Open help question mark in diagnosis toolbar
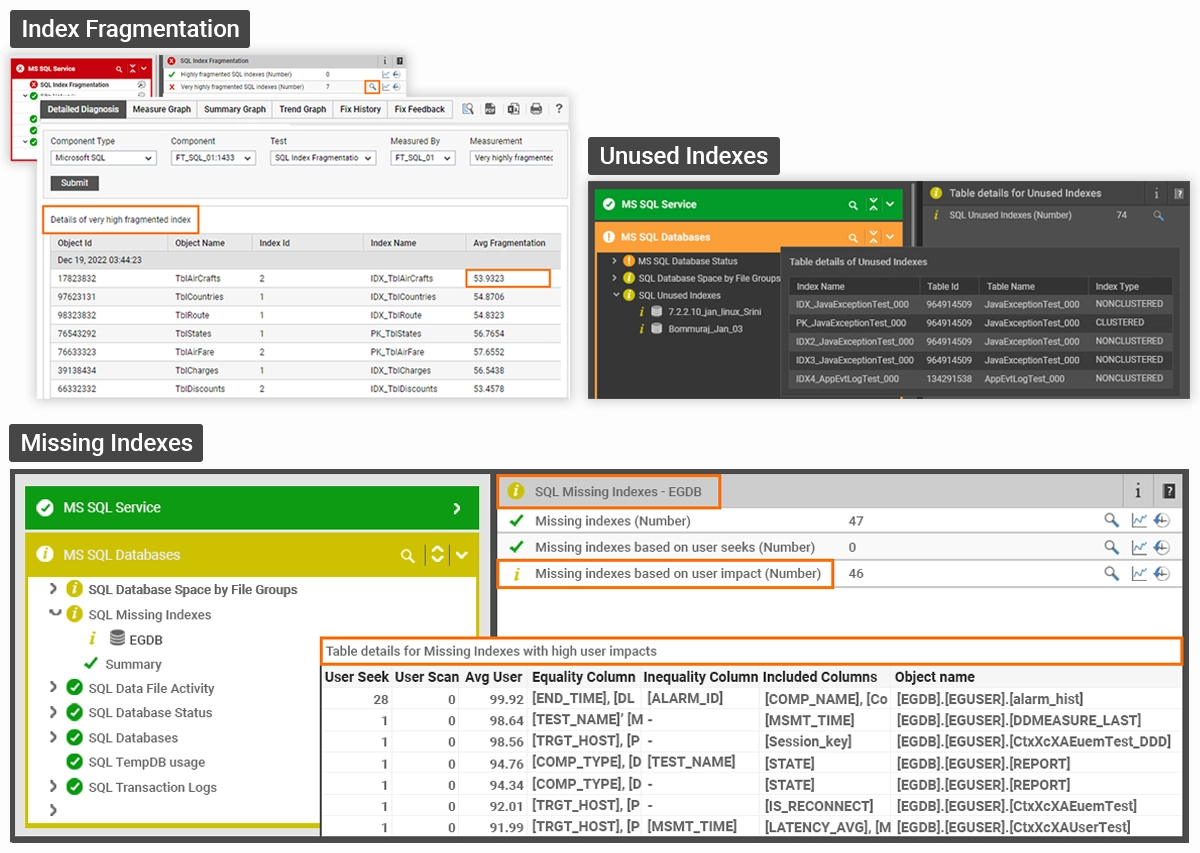This screenshot has width=1200, height=853. 559,109
